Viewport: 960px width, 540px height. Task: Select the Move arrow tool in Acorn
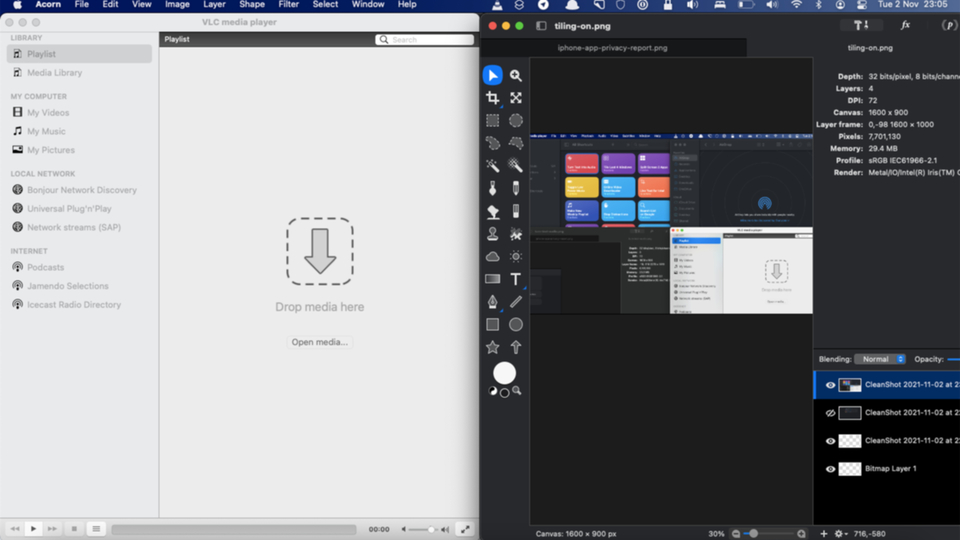point(493,75)
